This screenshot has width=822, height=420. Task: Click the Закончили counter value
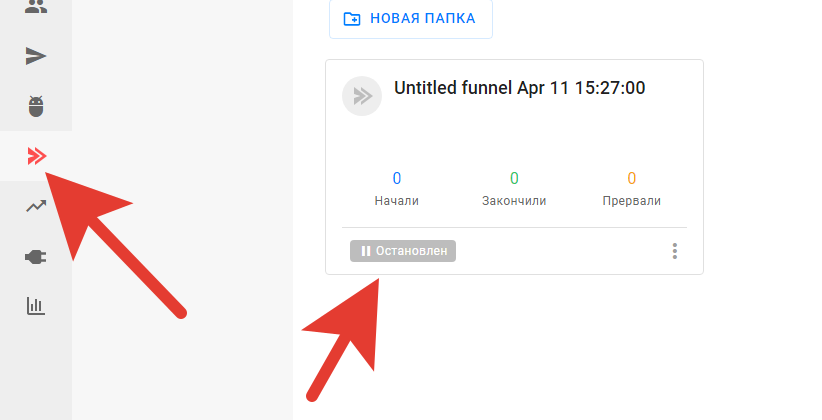tap(514, 178)
